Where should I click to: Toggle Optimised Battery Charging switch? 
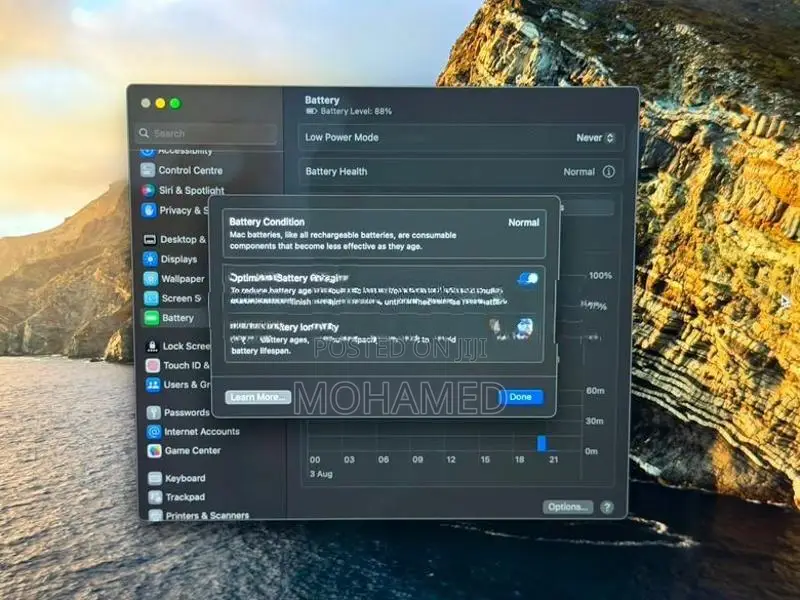coord(528,279)
